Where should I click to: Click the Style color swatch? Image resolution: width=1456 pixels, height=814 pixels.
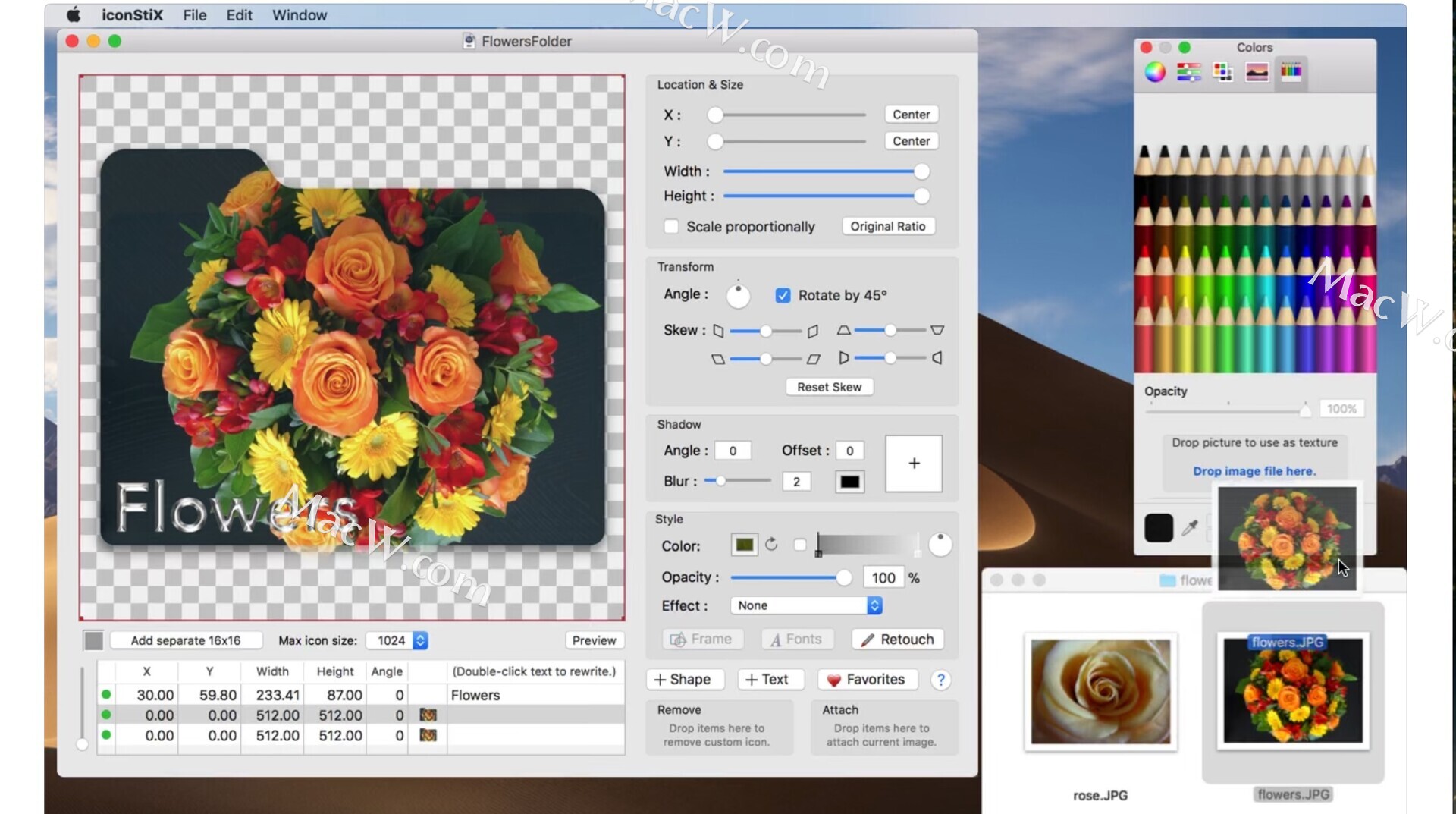pyautogui.click(x=744, y=545)
